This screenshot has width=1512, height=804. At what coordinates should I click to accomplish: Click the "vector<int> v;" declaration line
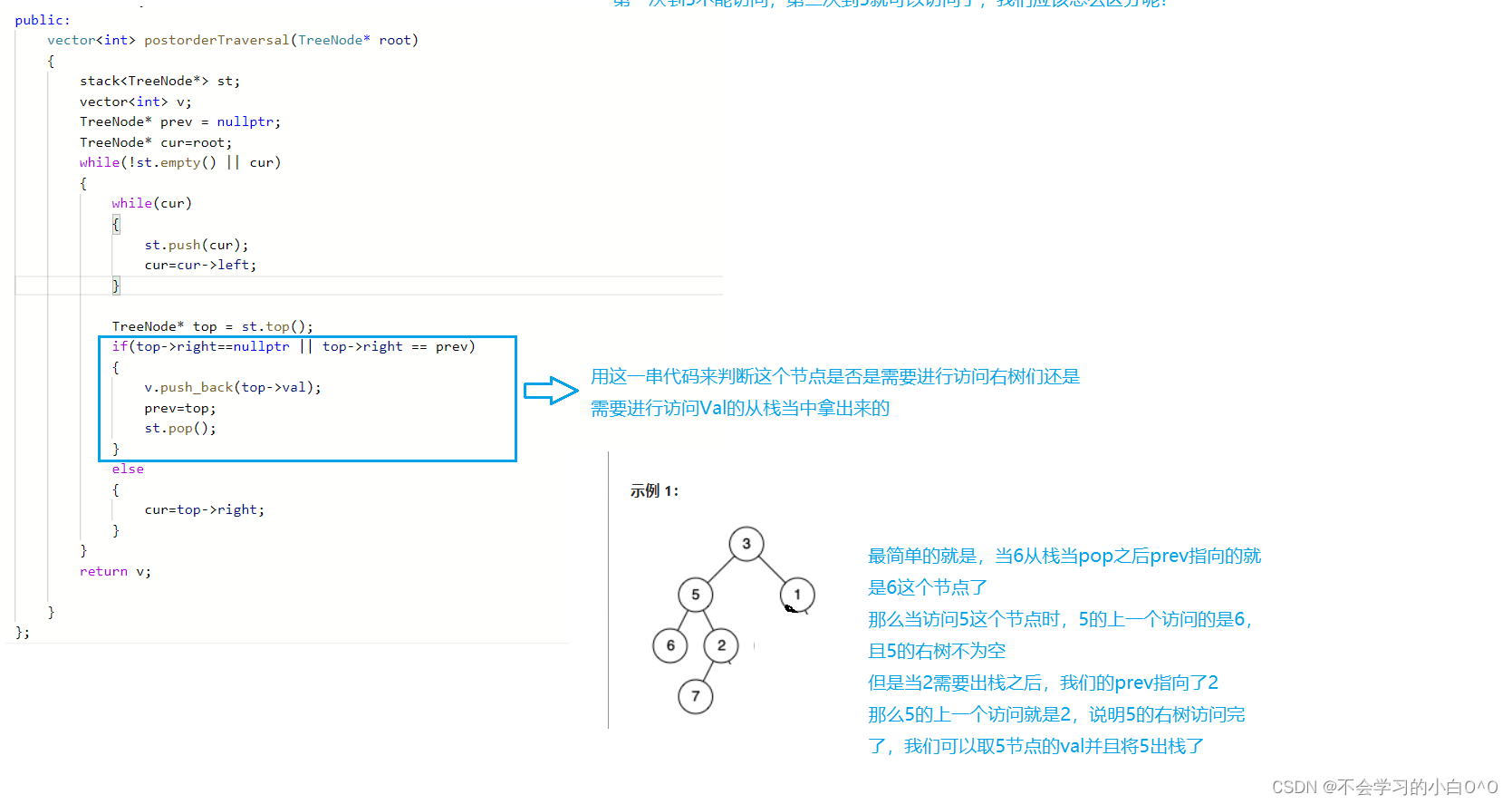pyautogui.click(x=136, y=102)
